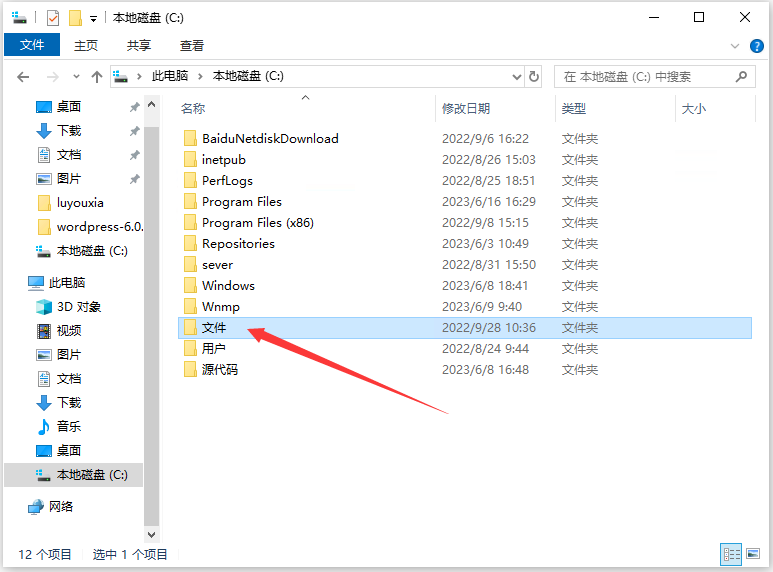Click 此电脑 in the address bar
Screen dimensions: 773x572
(170, 76)
